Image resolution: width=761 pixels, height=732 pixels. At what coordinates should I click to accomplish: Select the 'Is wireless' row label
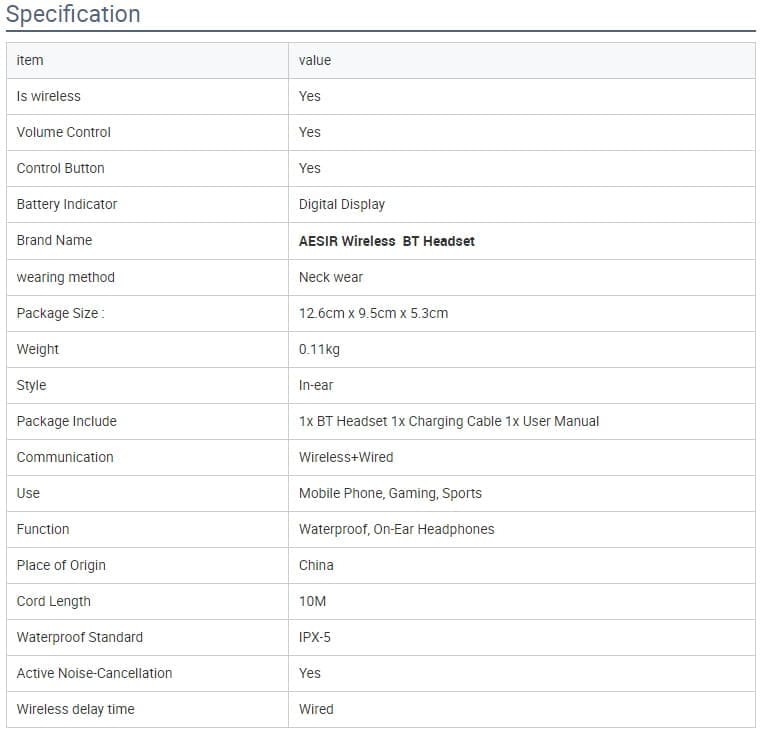click(x=48, y=96)
